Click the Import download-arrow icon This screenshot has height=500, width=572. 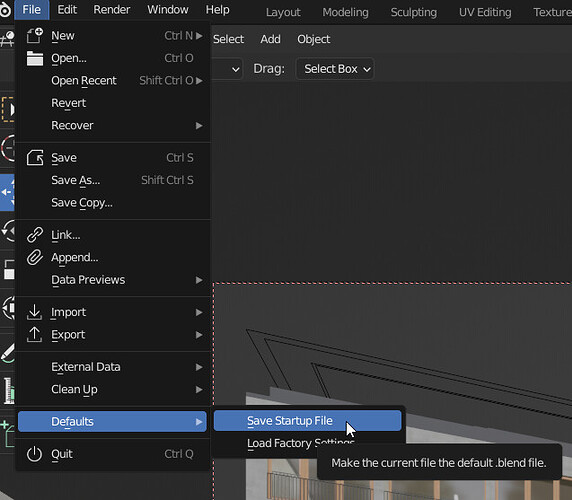pyautogui.click(x=35, y=312)
